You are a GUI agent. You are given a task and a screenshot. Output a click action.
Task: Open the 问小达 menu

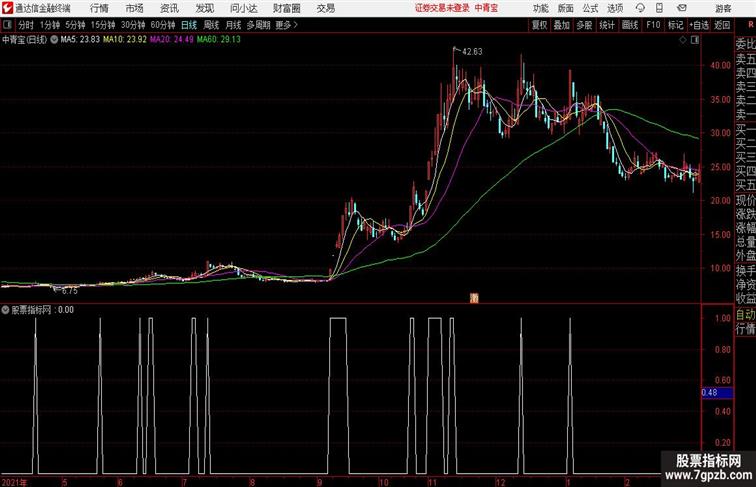(x=243, y=8)
